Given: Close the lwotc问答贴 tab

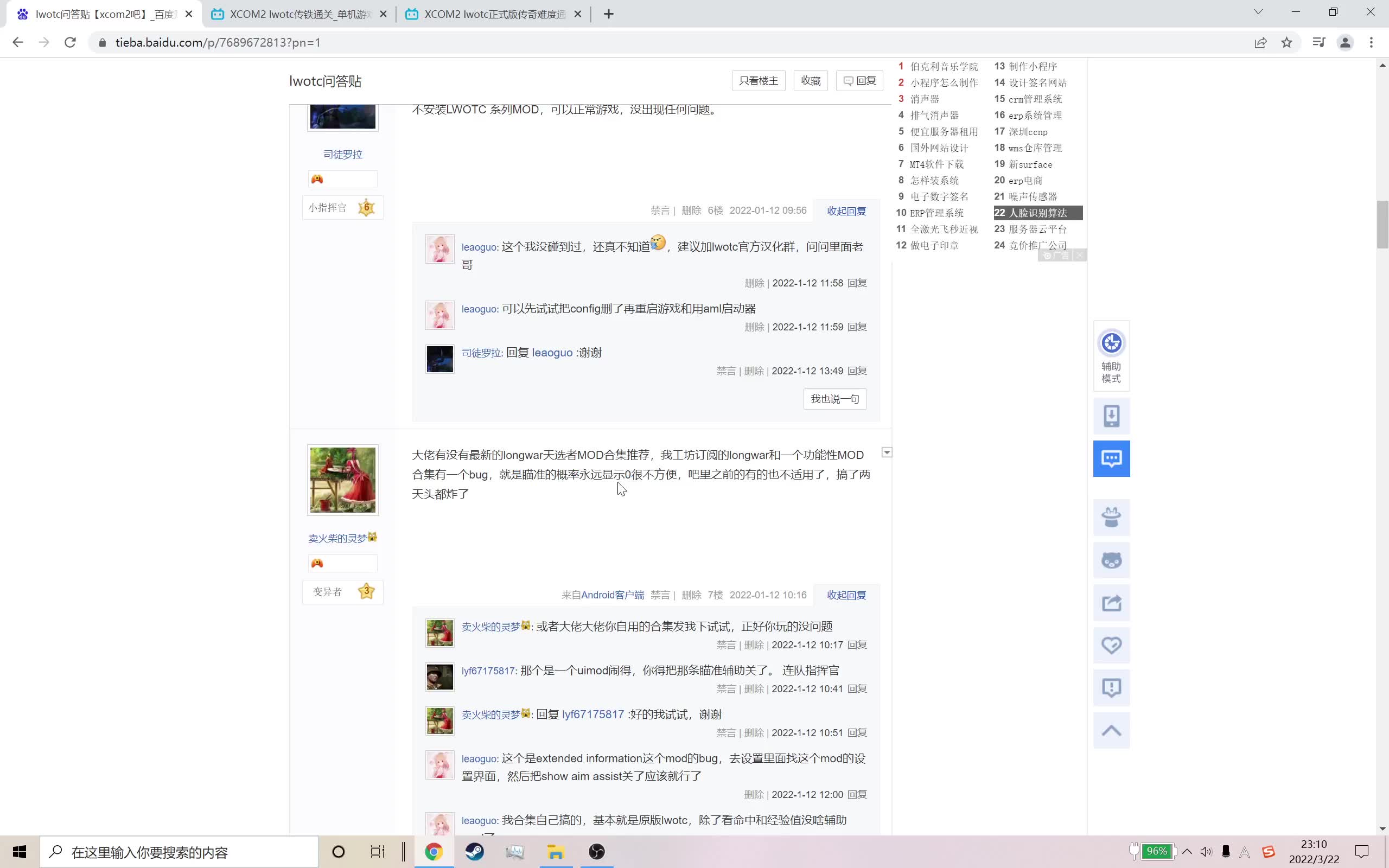Looking at the screenshot, I should coord(189,14).
